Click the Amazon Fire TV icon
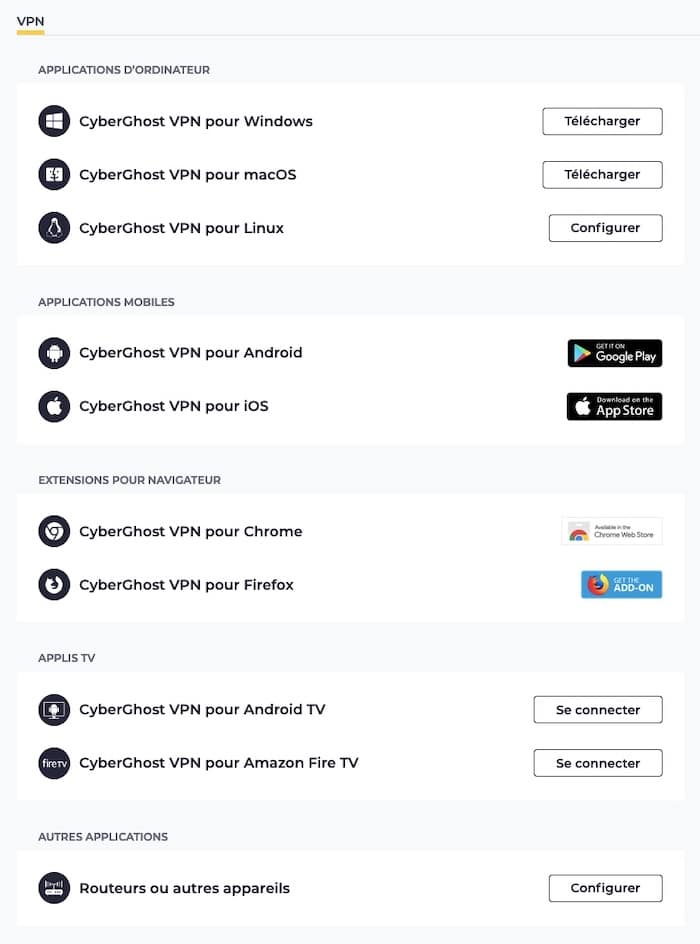The height and width of the screenshot is (944, 700). coord(54,763)
